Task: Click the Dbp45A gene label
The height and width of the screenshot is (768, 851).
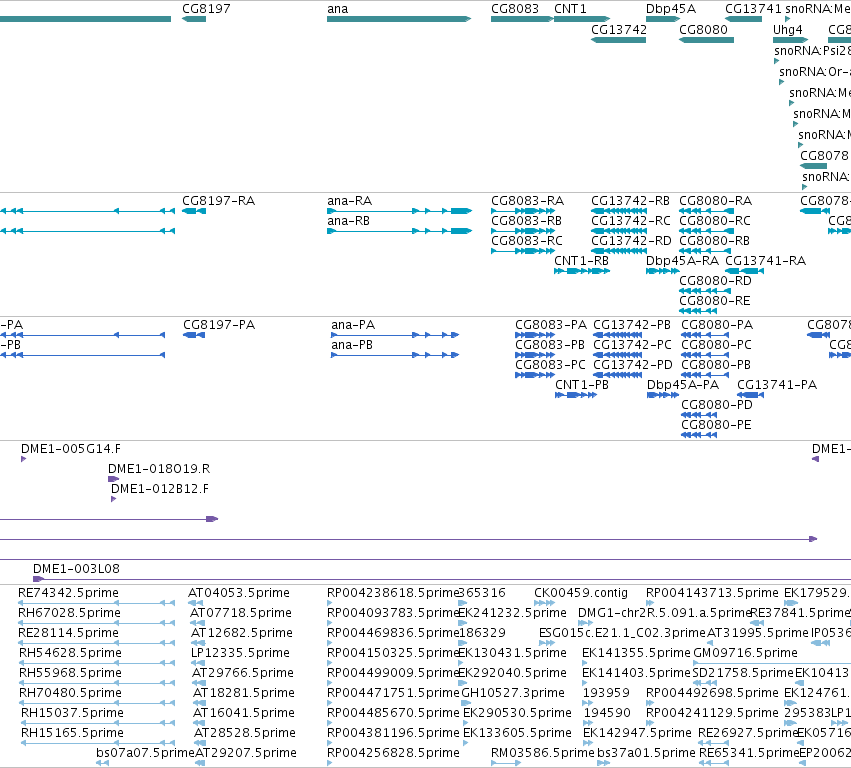Action: click(671, 9)
